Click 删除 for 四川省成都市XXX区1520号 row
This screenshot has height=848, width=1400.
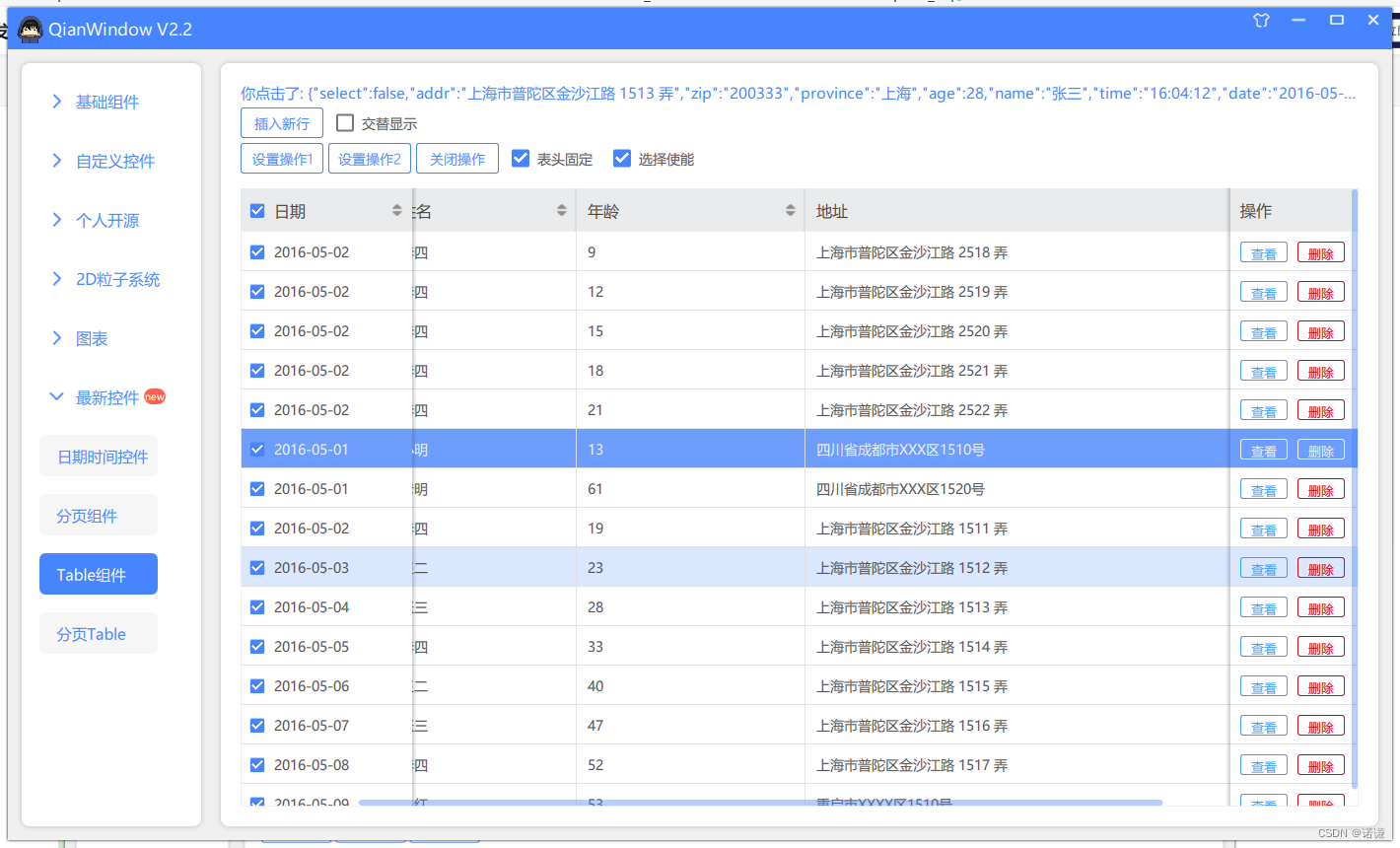coord(1321,490)
